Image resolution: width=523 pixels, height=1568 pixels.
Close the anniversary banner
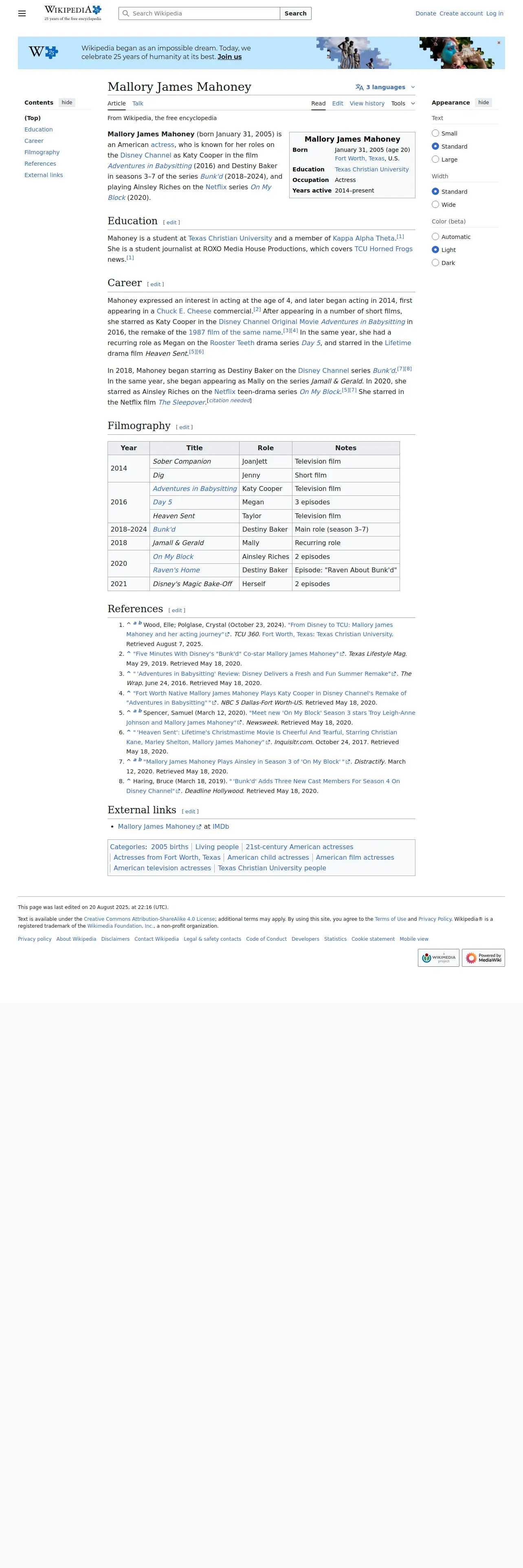click(x=499, y=43)
